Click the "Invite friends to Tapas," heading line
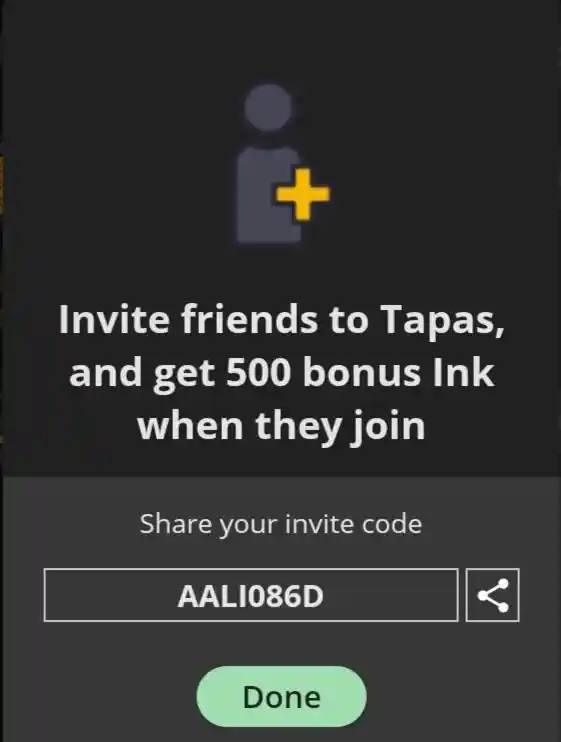 tap(281, 319)
